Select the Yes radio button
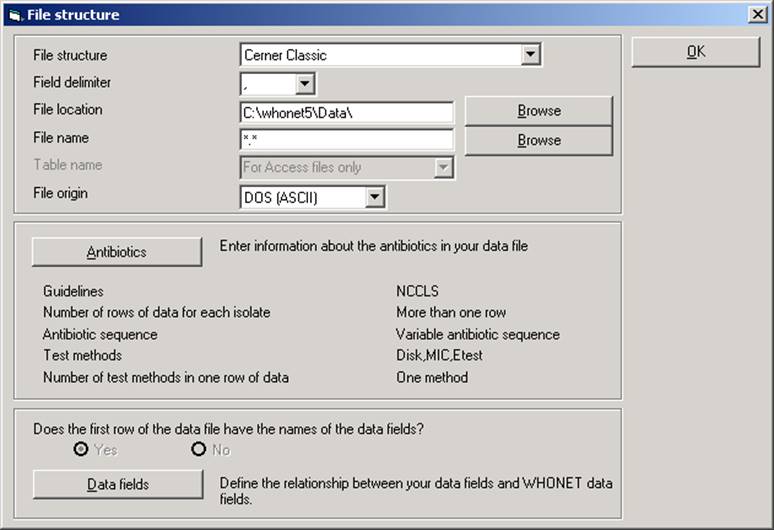This screenshot has width=774, height=530. pos(81,450)
